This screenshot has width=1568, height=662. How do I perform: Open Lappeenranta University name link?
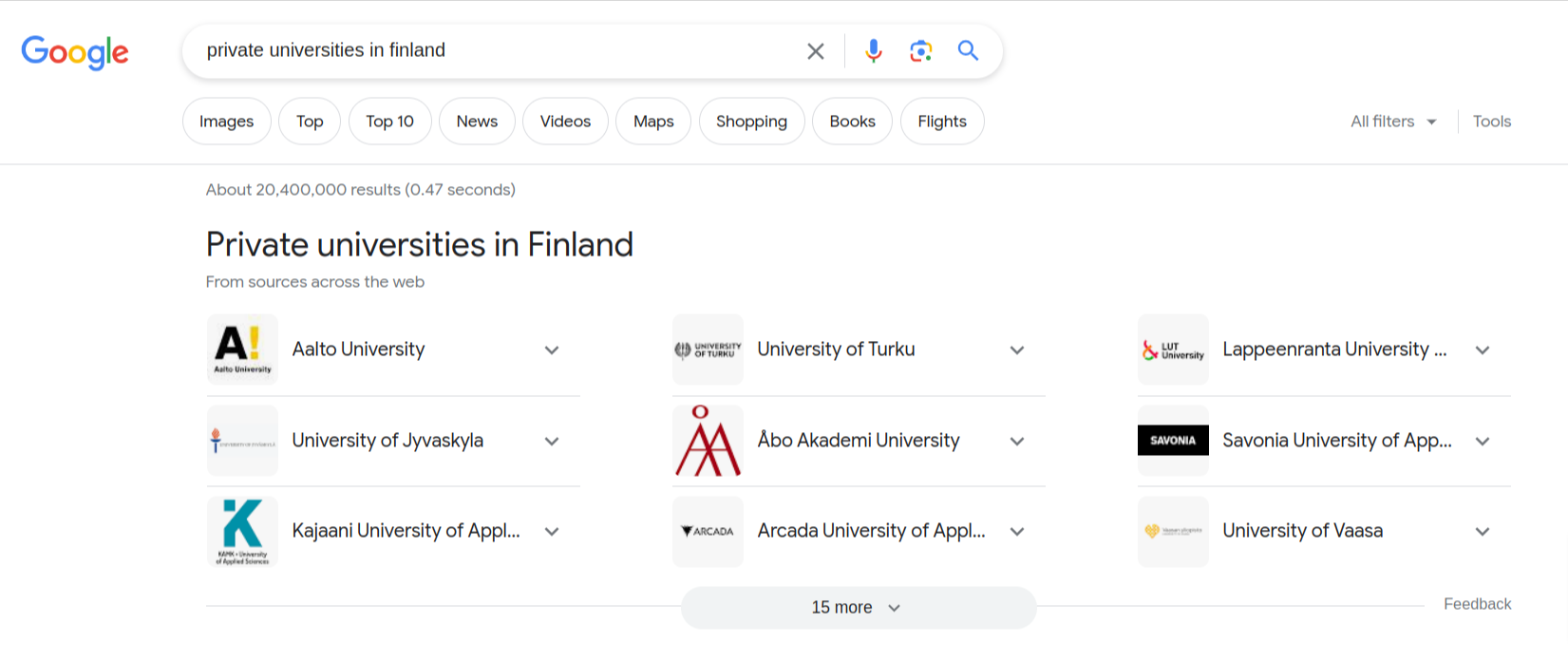point(1334,350)
